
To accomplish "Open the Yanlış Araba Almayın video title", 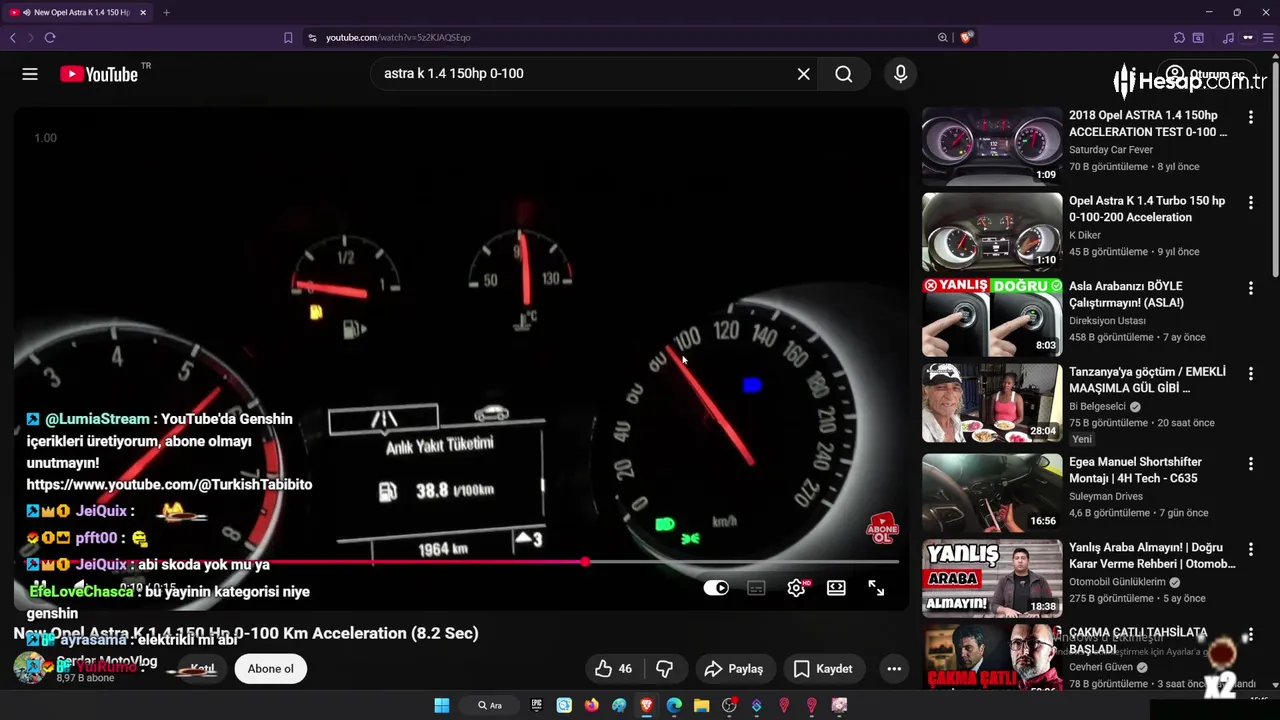I will 1152,556.
